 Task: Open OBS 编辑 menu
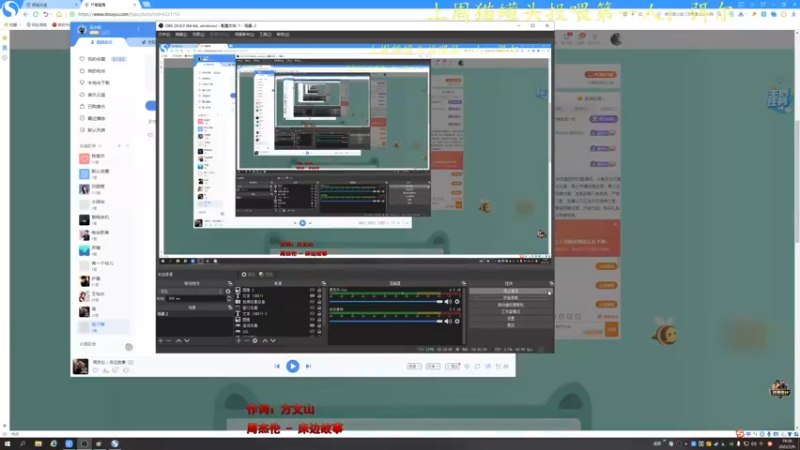pos(181,35)
